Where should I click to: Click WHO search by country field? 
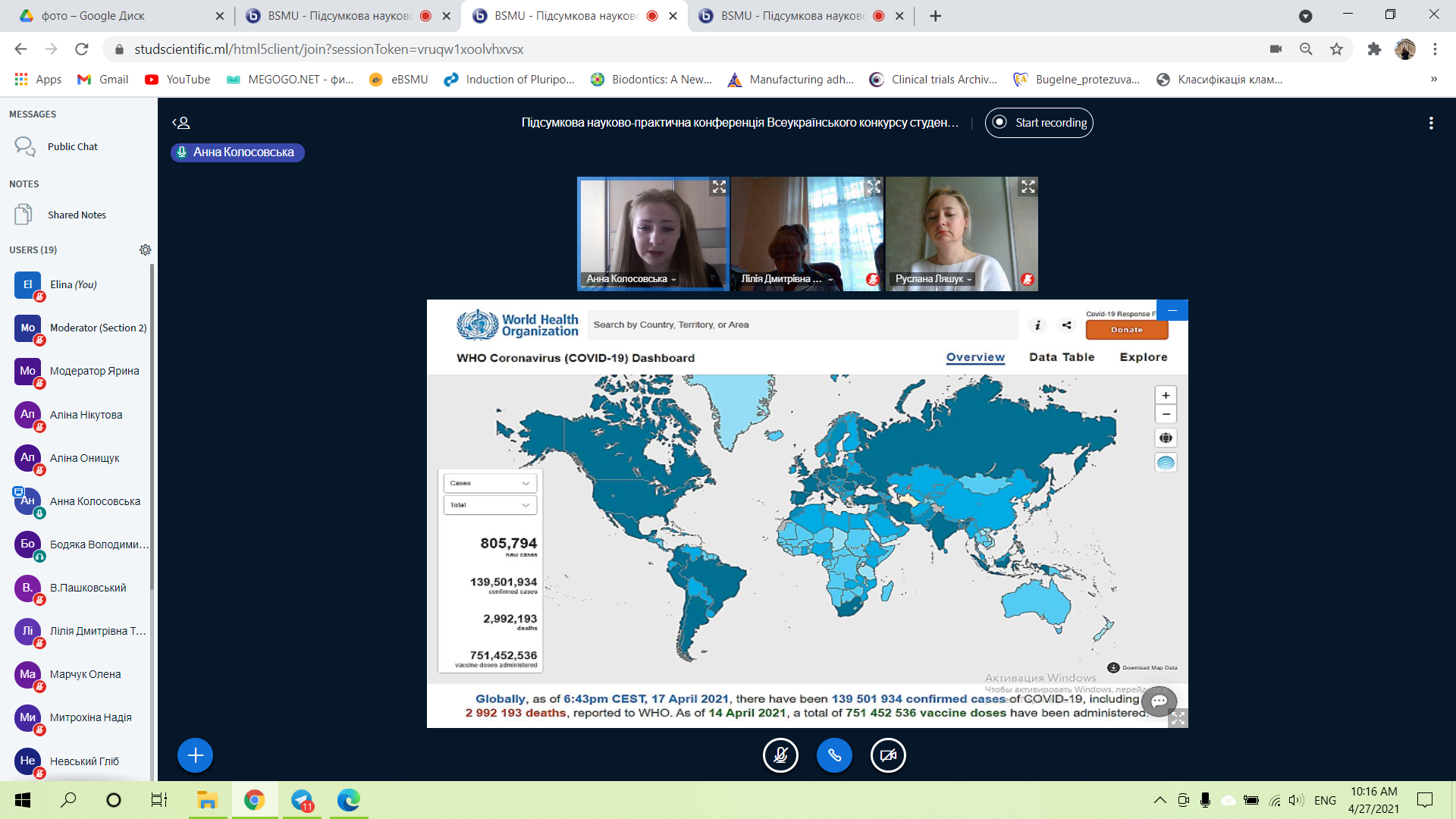(x=802, y=325)
